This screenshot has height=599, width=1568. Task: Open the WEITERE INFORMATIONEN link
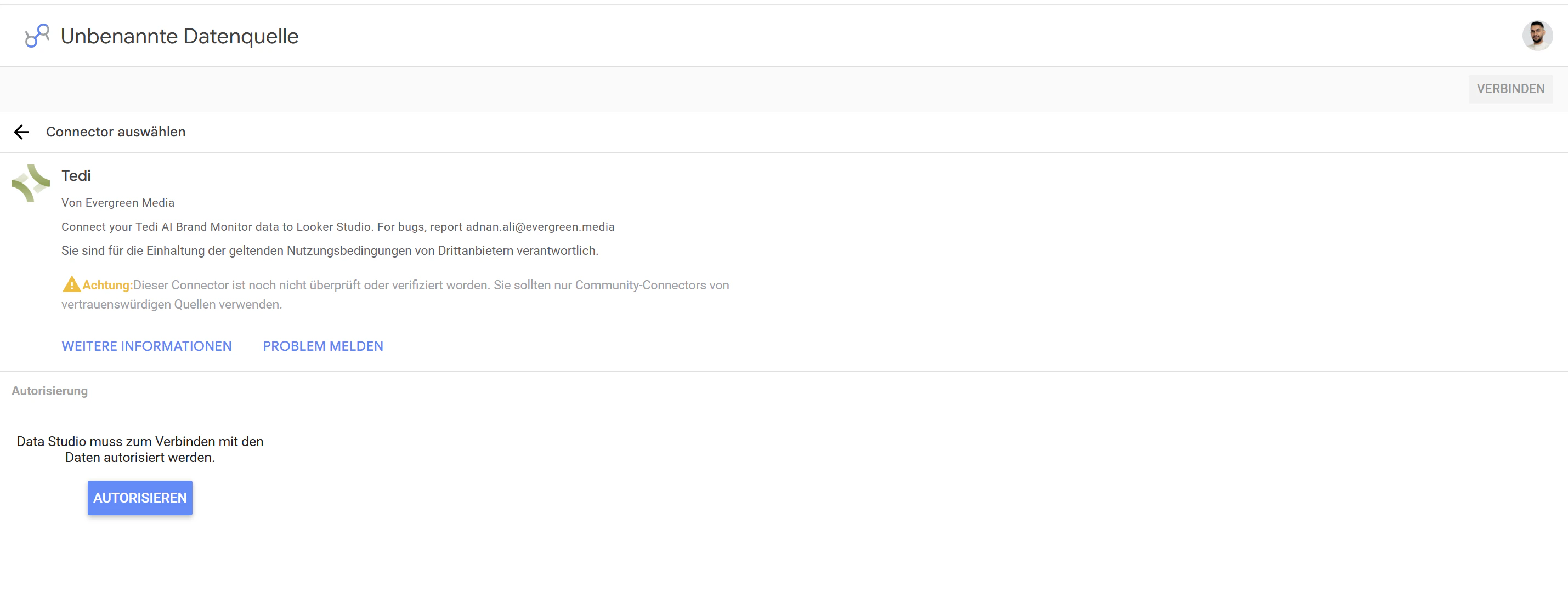point(146,346)
